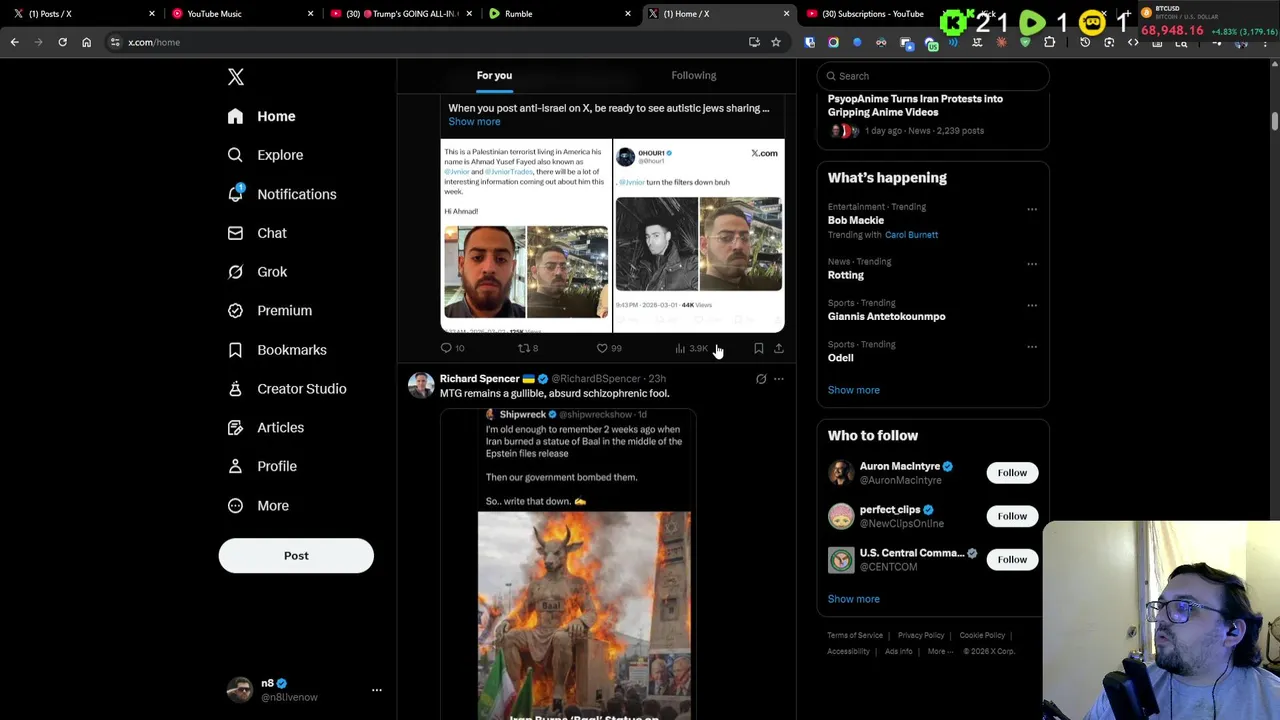The width and height of the screenshot is (1280, 720).
Task: Bookmark this page with the star icon
Action: pos(775,42)
